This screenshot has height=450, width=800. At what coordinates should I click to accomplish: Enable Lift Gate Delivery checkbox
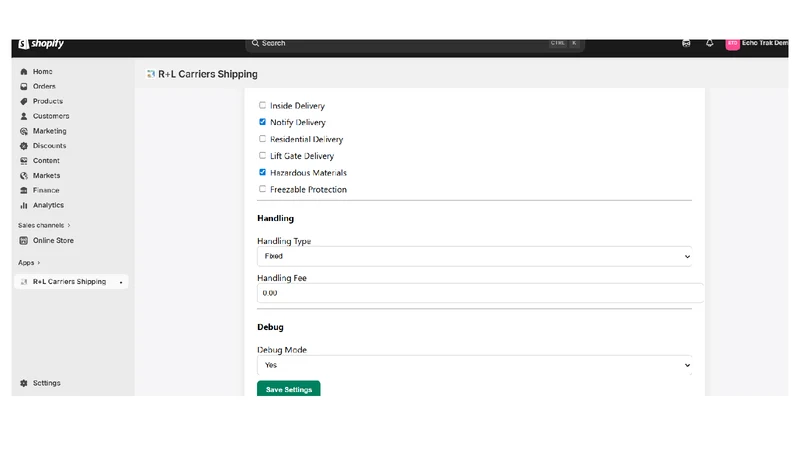pyautogui.click(x=262, y=156)
